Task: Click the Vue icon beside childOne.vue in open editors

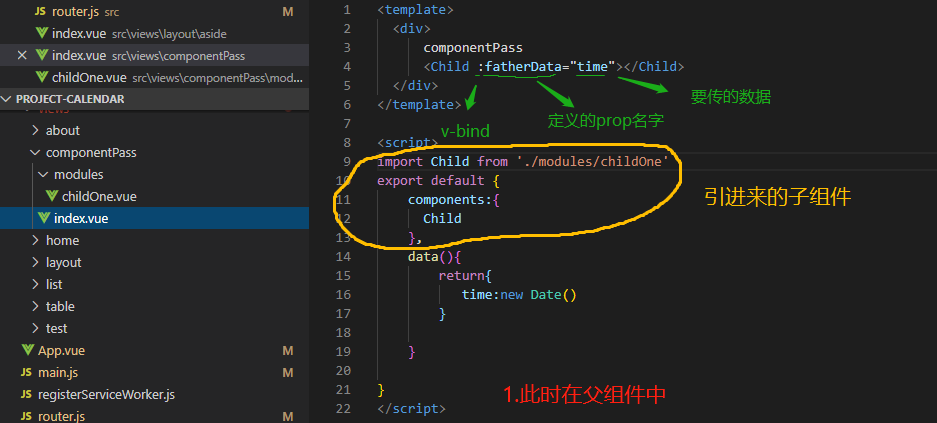Action: tap(42, 78)
